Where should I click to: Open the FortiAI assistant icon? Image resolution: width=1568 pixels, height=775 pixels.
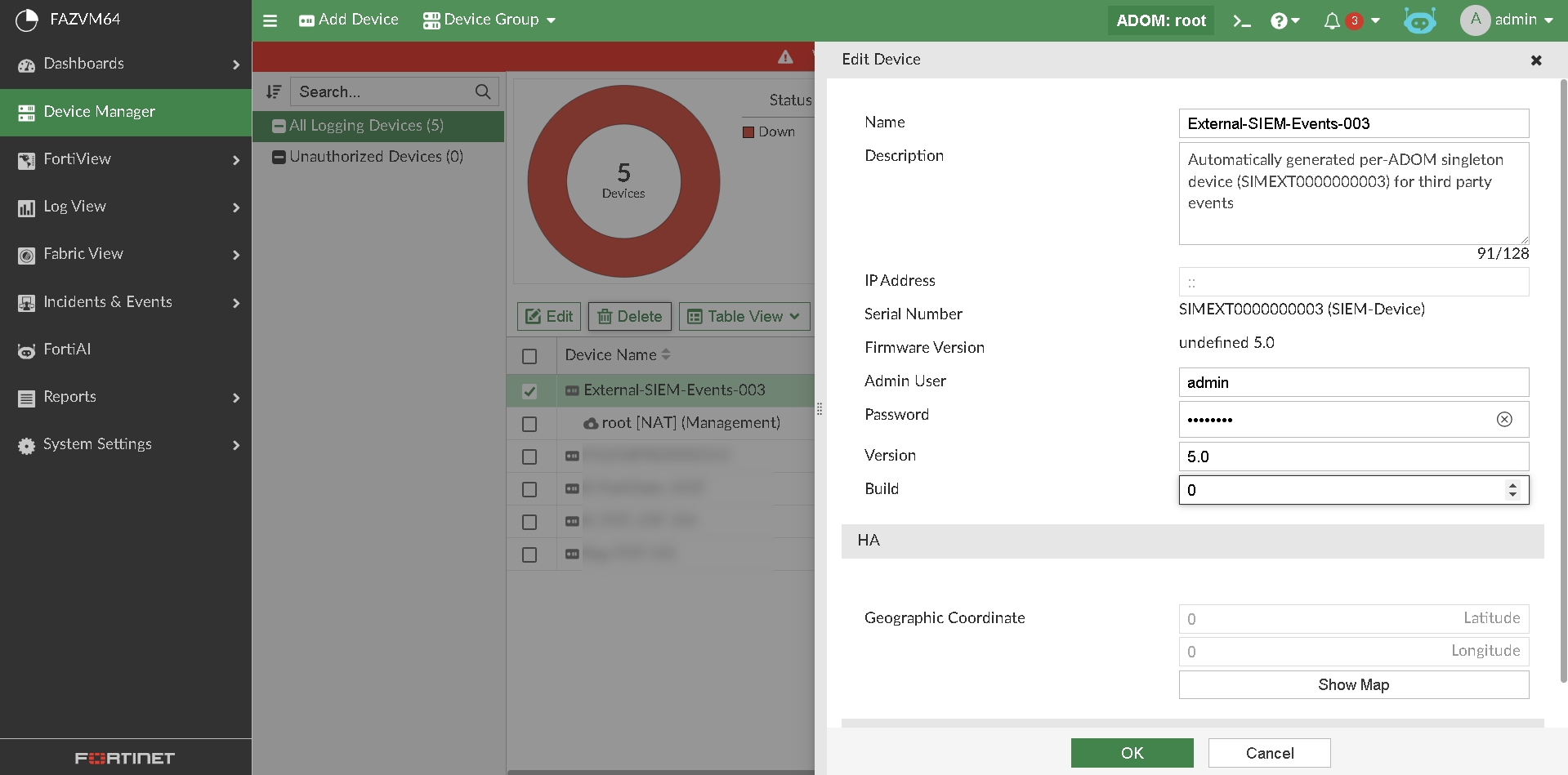[x=1419, y=20]
